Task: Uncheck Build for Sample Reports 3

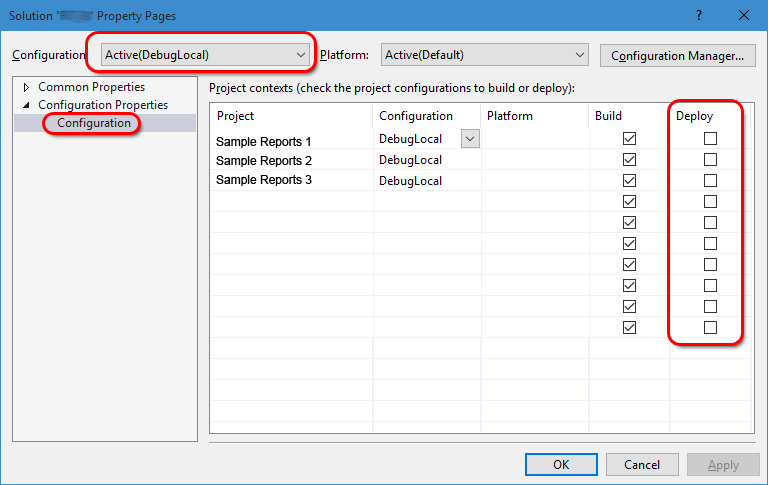Action: (629, 181)
